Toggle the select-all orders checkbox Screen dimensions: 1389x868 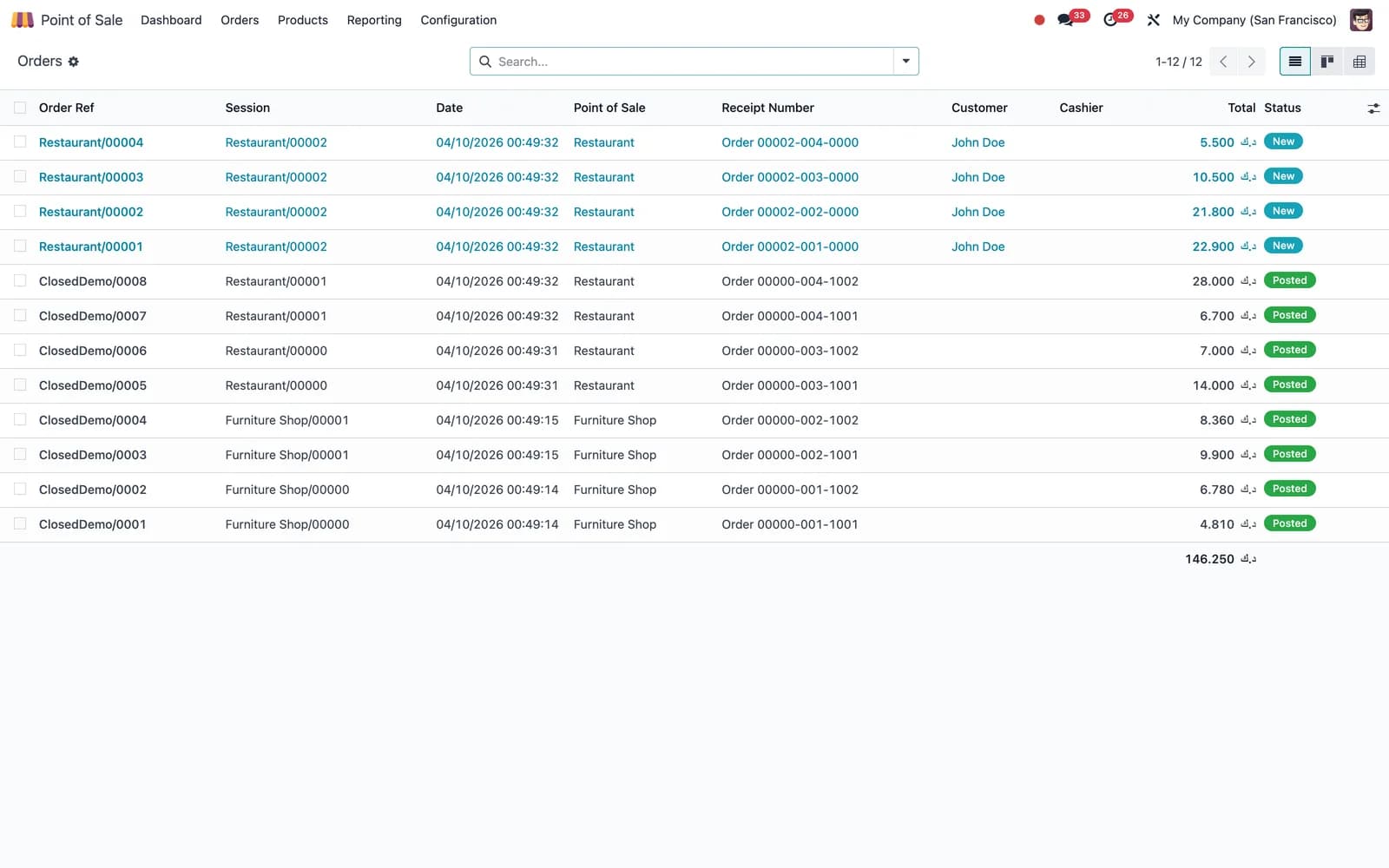point(20,108)
